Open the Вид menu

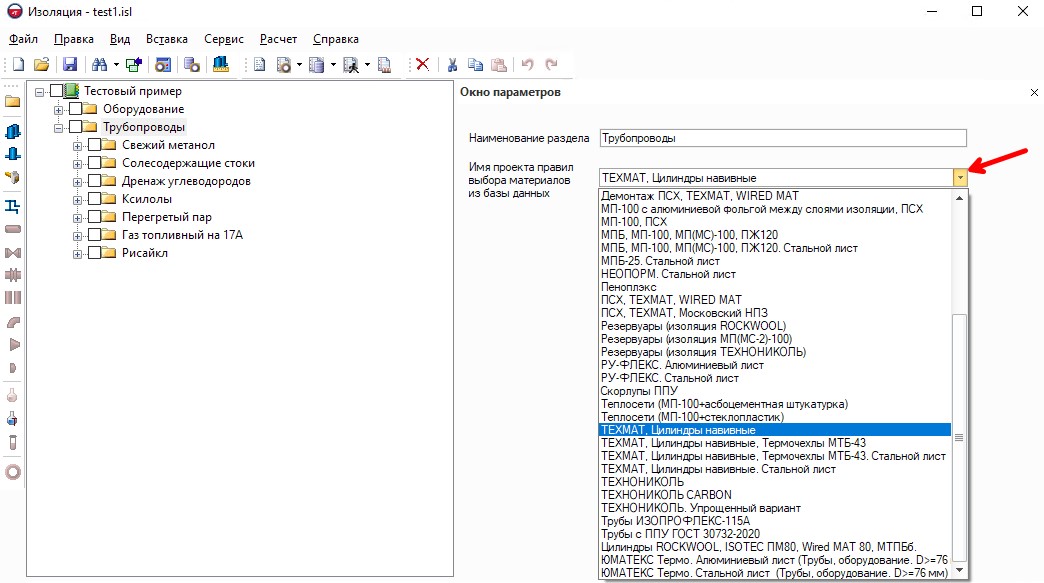pos(120,39)
